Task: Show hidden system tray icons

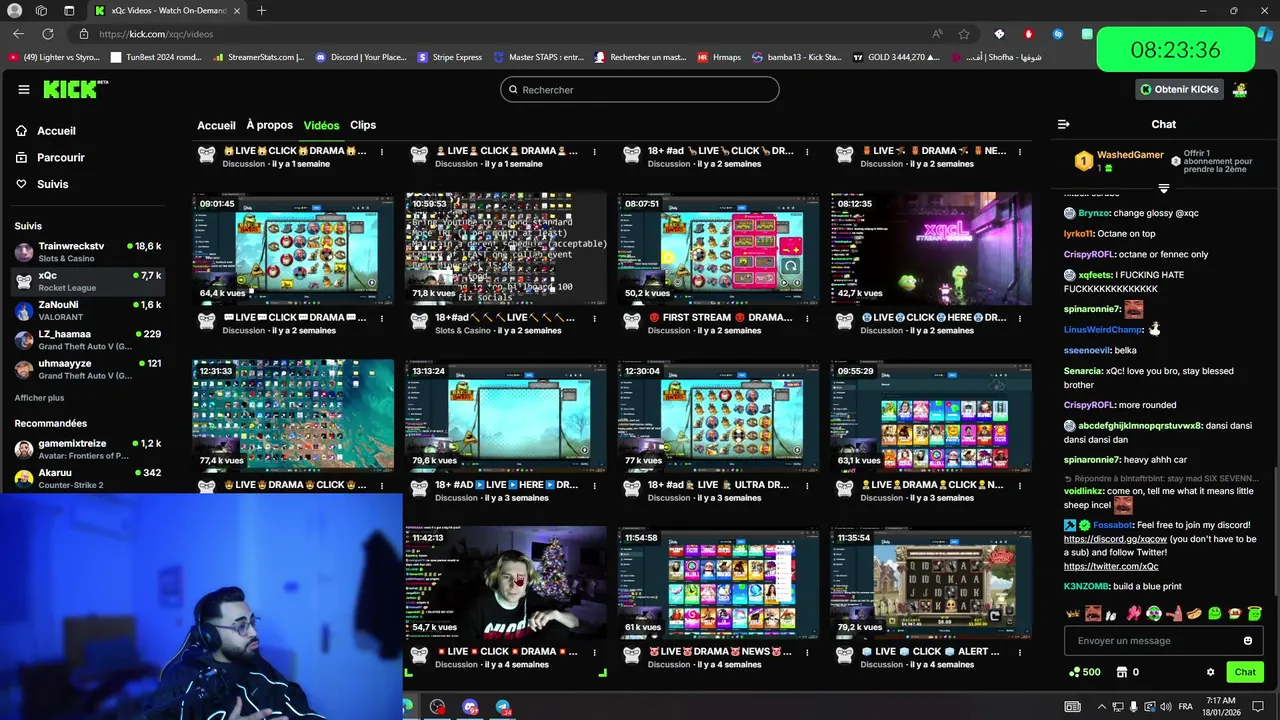Action: click(1102, 707)
